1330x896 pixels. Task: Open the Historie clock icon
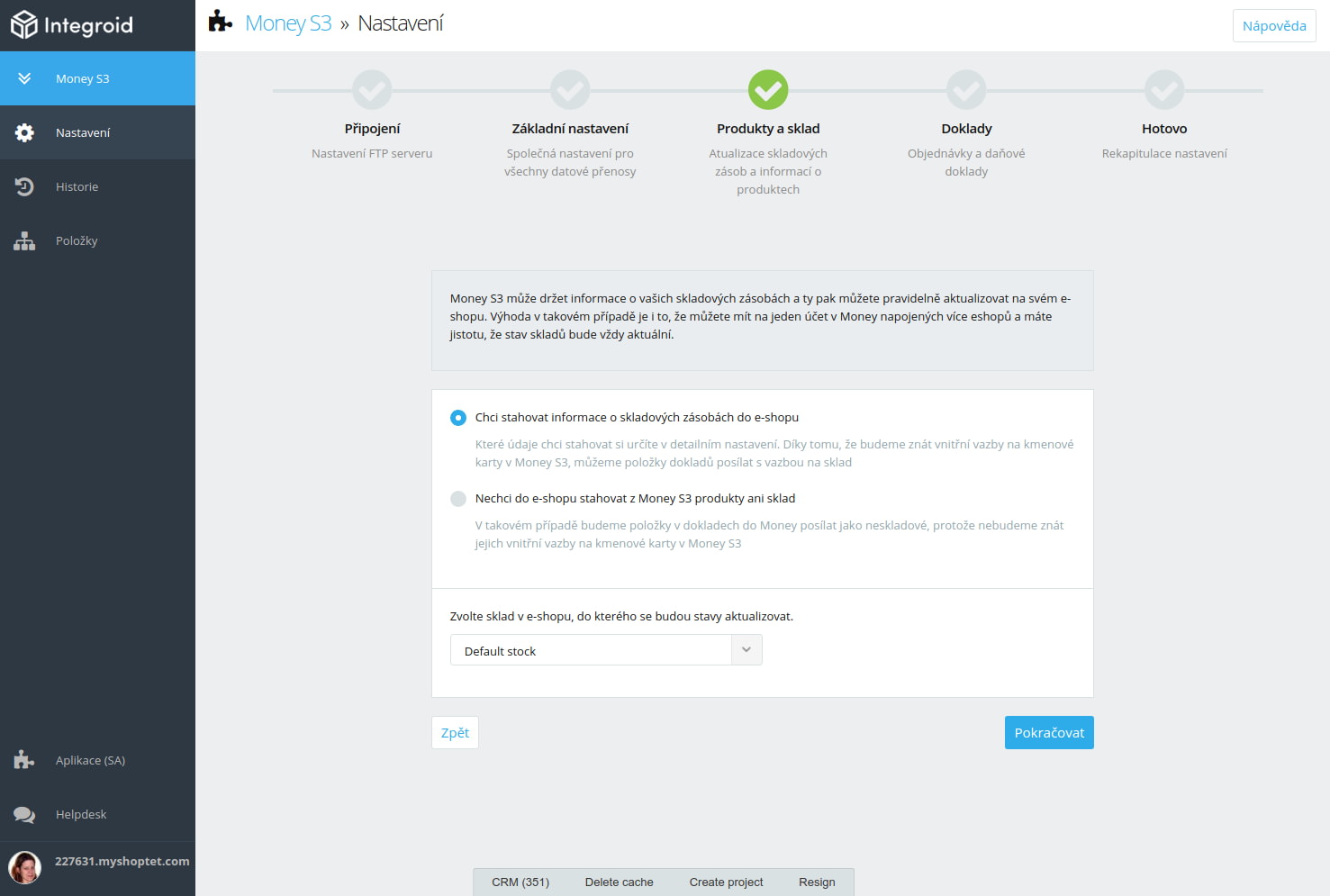[x=24, y=186]
